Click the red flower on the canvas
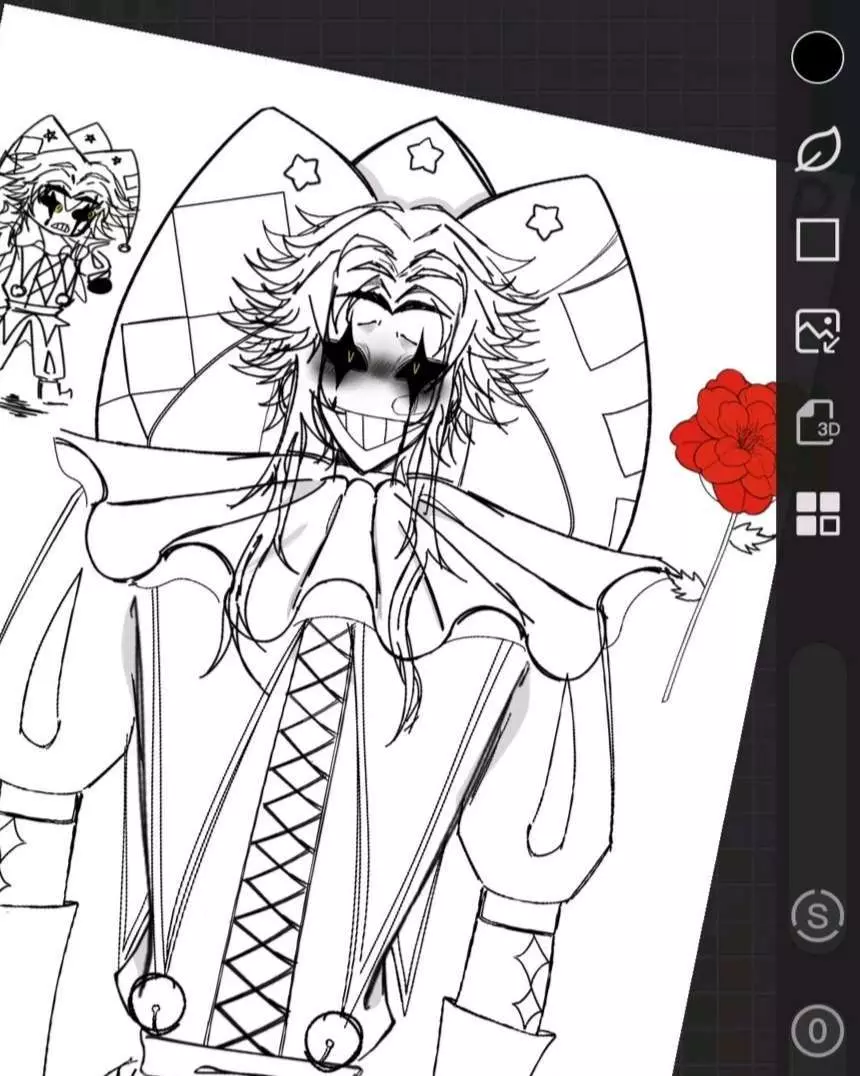This screenshot has height=1076, width=860. pyautogui.click(x=727, y=440)
